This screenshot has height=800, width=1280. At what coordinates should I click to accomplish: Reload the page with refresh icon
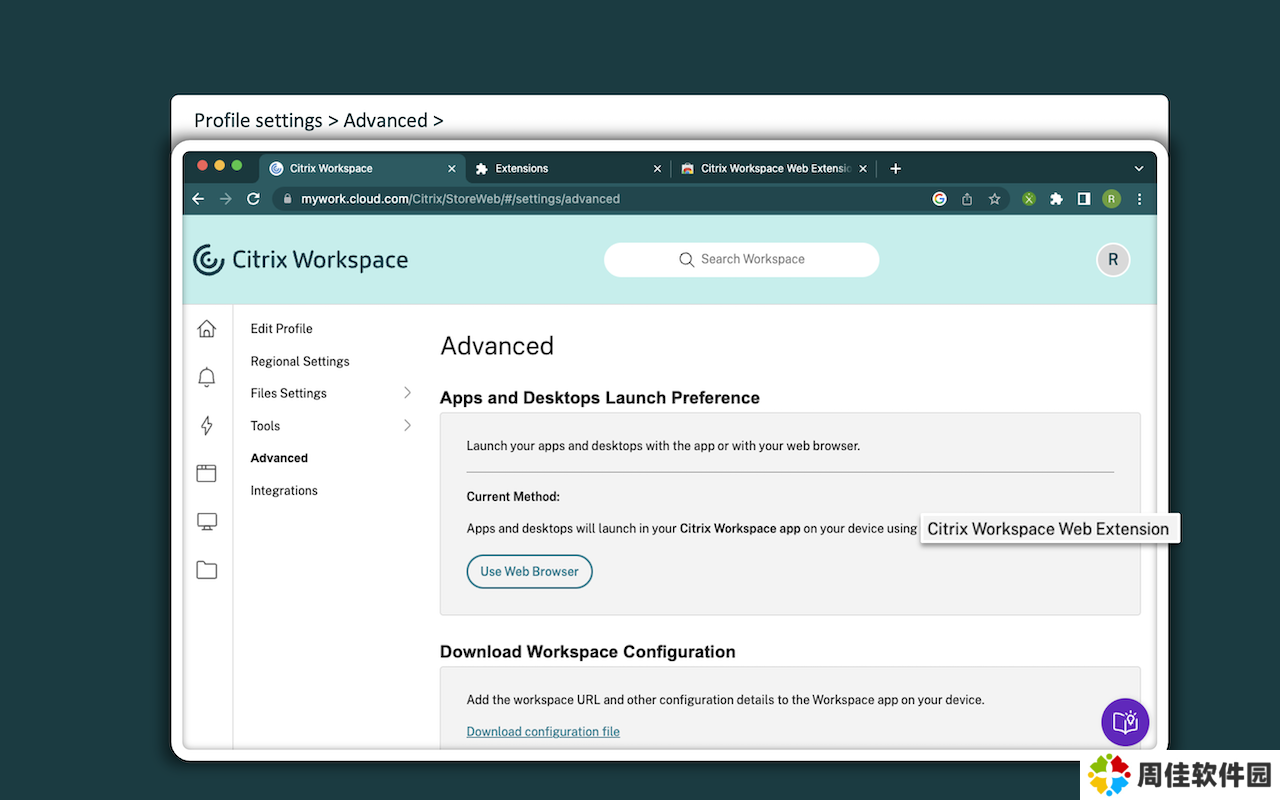point(254,199)
